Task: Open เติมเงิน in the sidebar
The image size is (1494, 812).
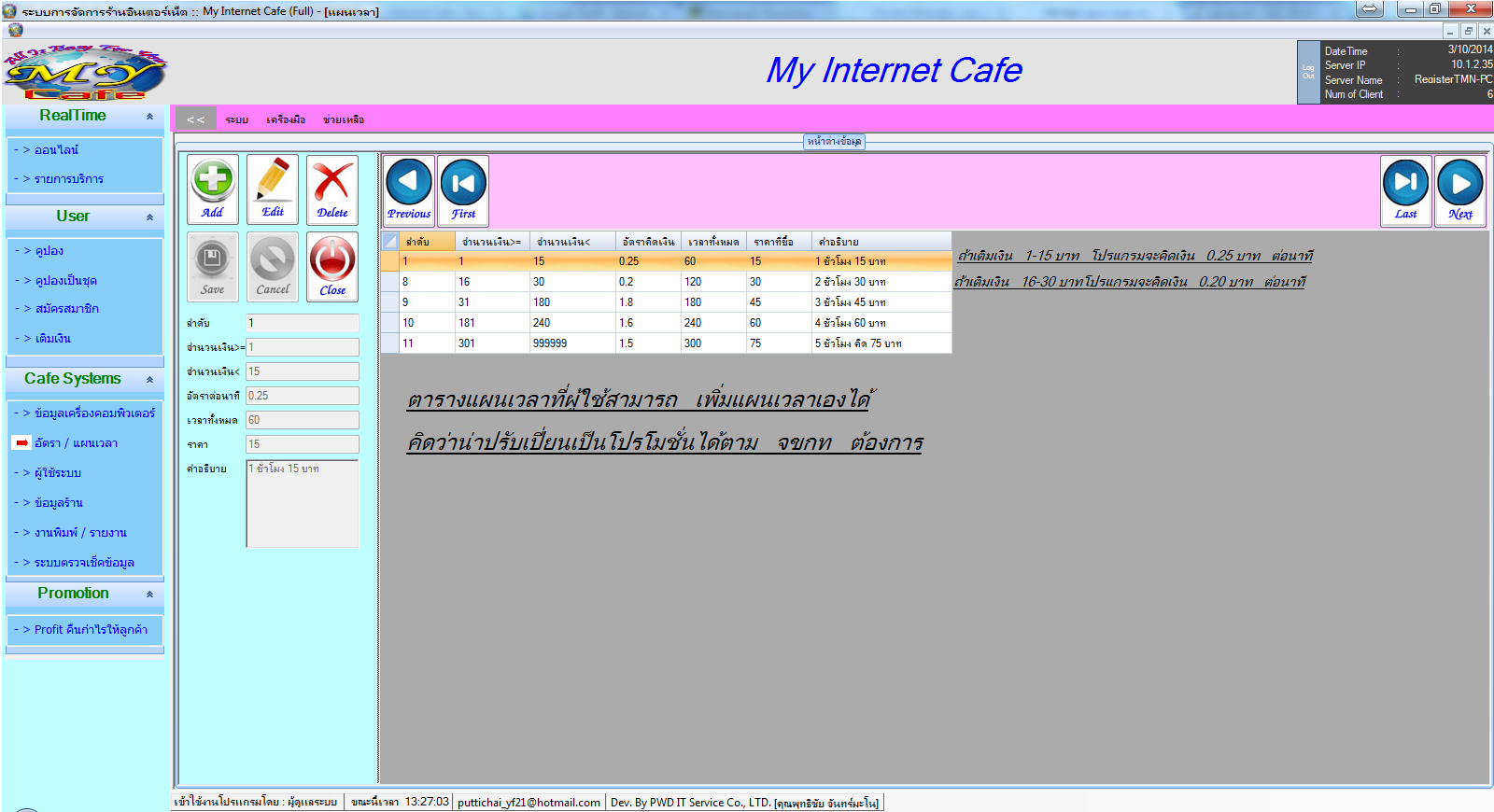Action: pyautogui.click(x=52, y=339)
